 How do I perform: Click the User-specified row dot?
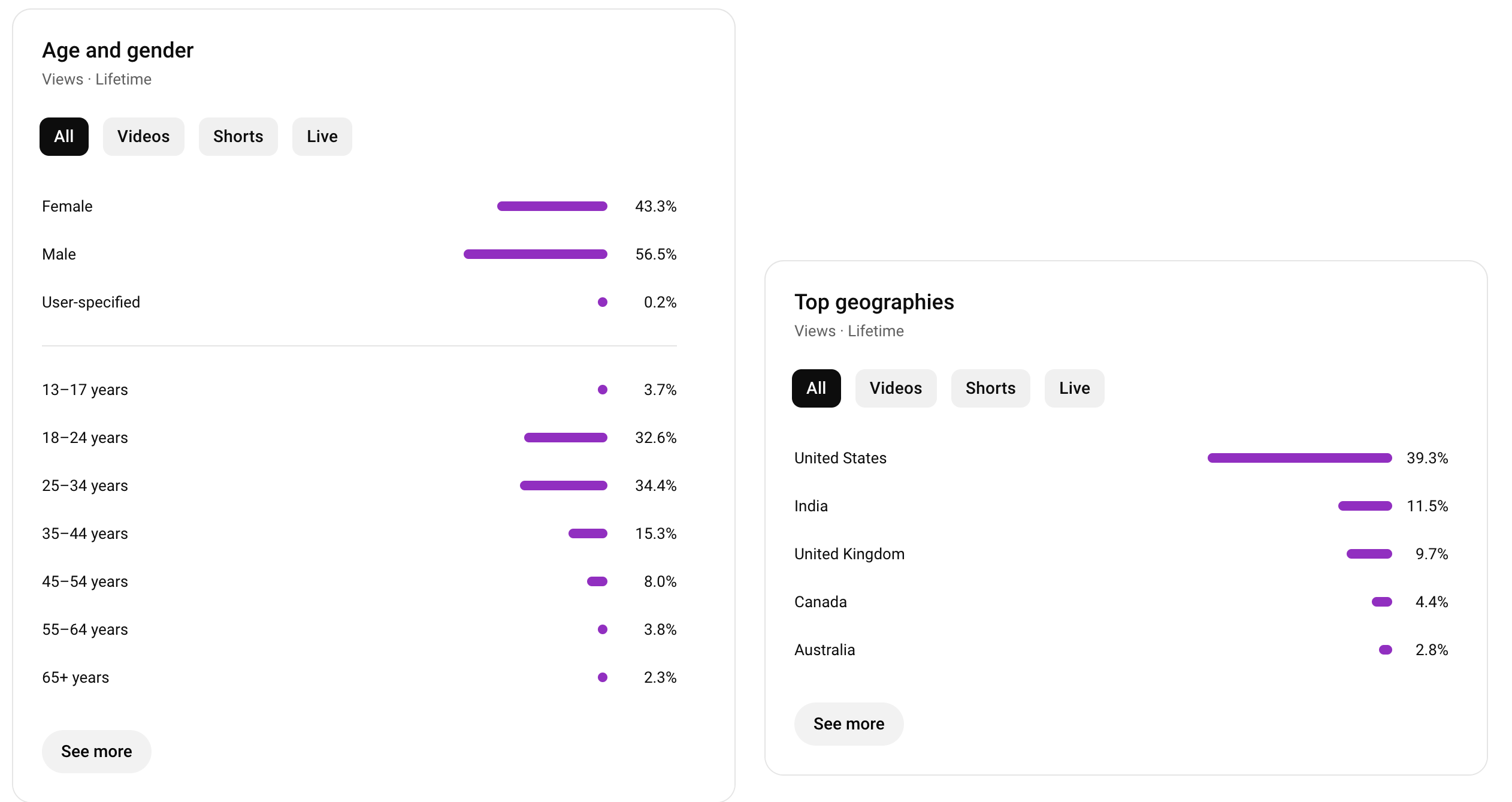click(603, 302)
